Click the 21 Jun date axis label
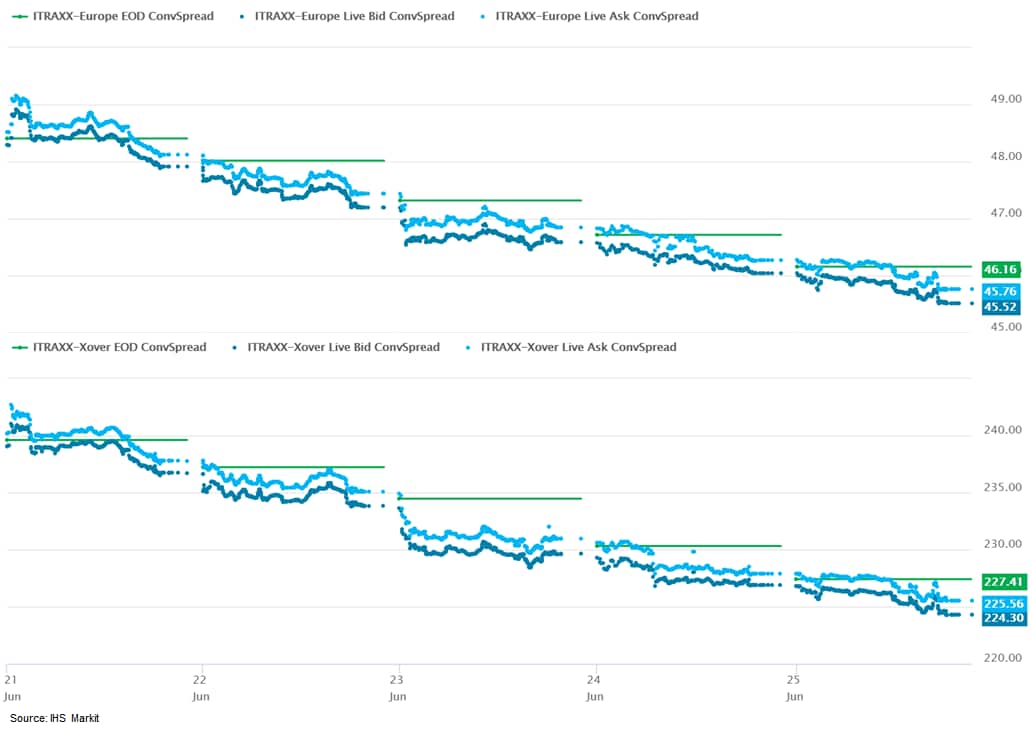The width and height of the screenshot is (1032, 731). [x=8, y=673]
